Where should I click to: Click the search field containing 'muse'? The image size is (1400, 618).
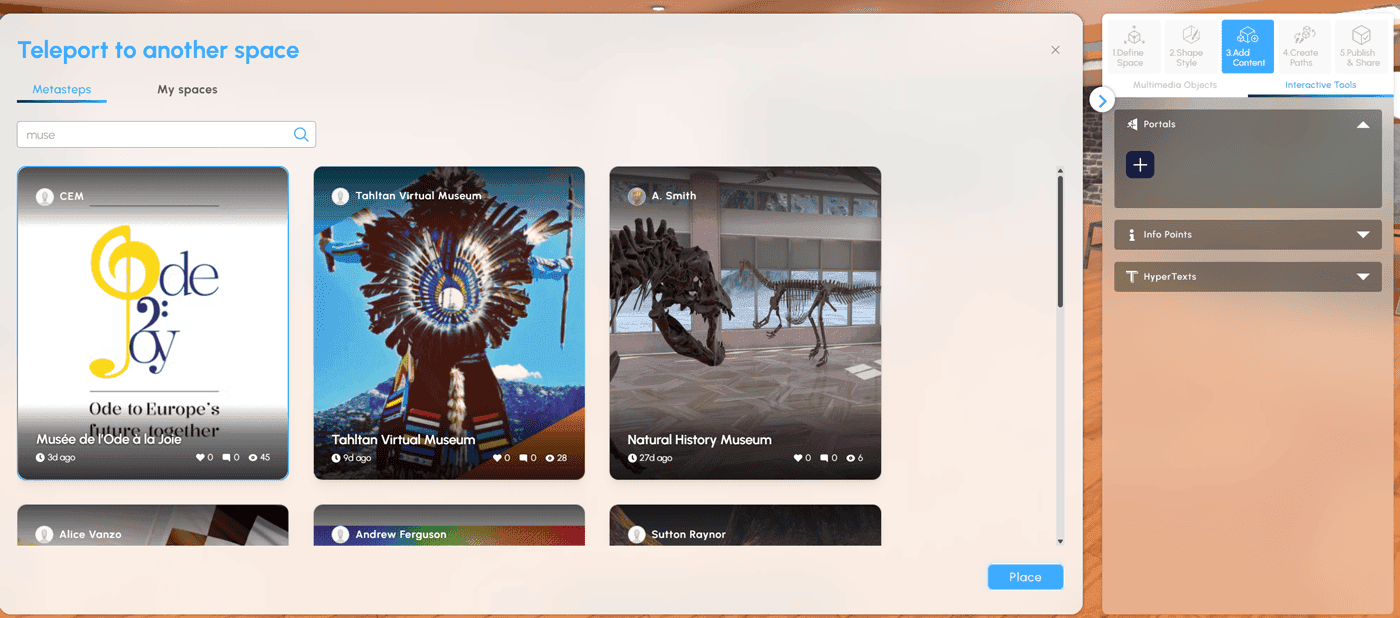click(166, 135)
